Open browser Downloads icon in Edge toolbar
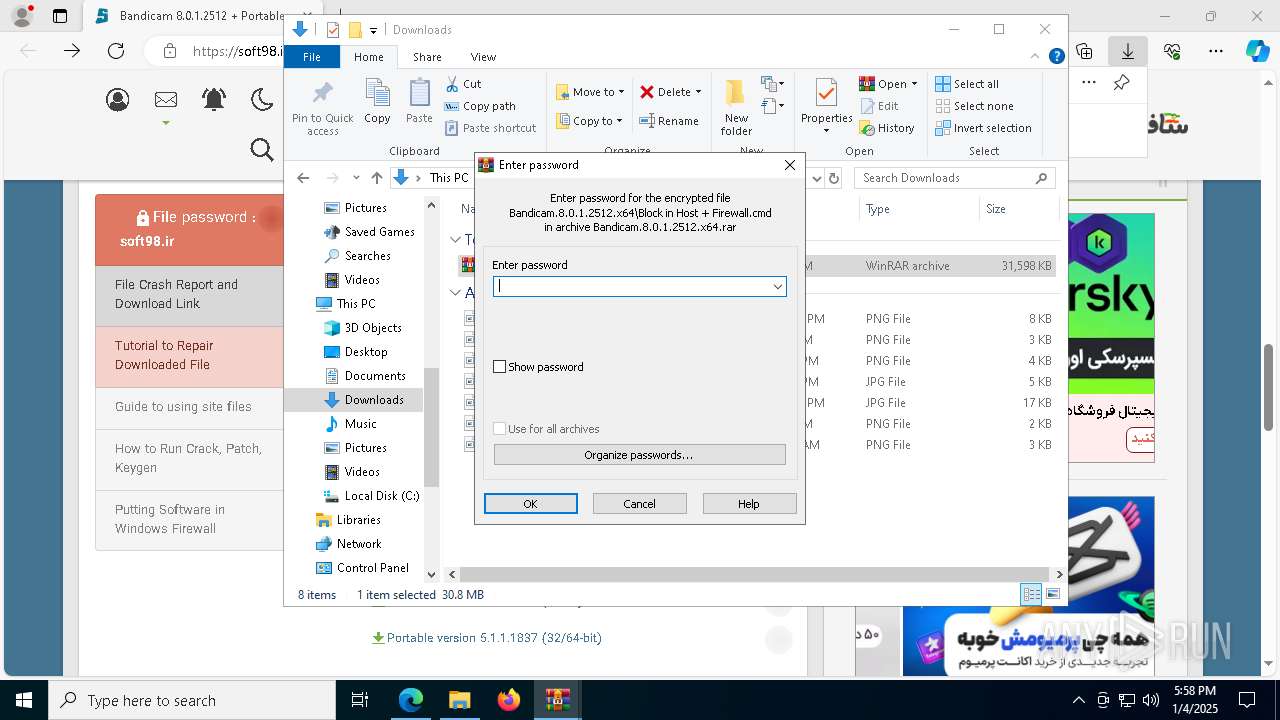This screenshot has height=720, width=1280. click(x=1128, y=51)
